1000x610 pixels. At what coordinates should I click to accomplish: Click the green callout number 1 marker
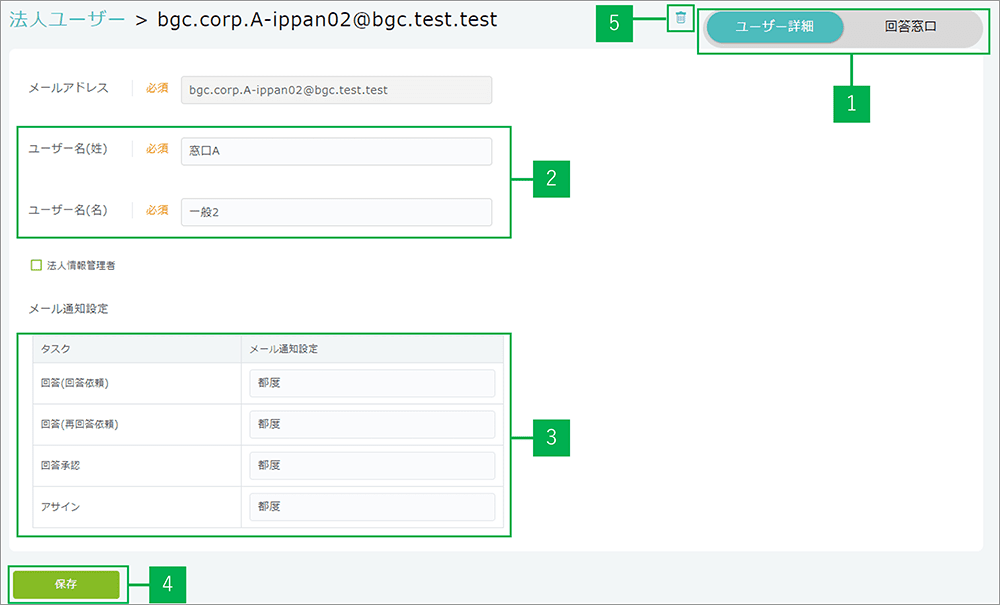pyautogui.click(x=852, y=103)
